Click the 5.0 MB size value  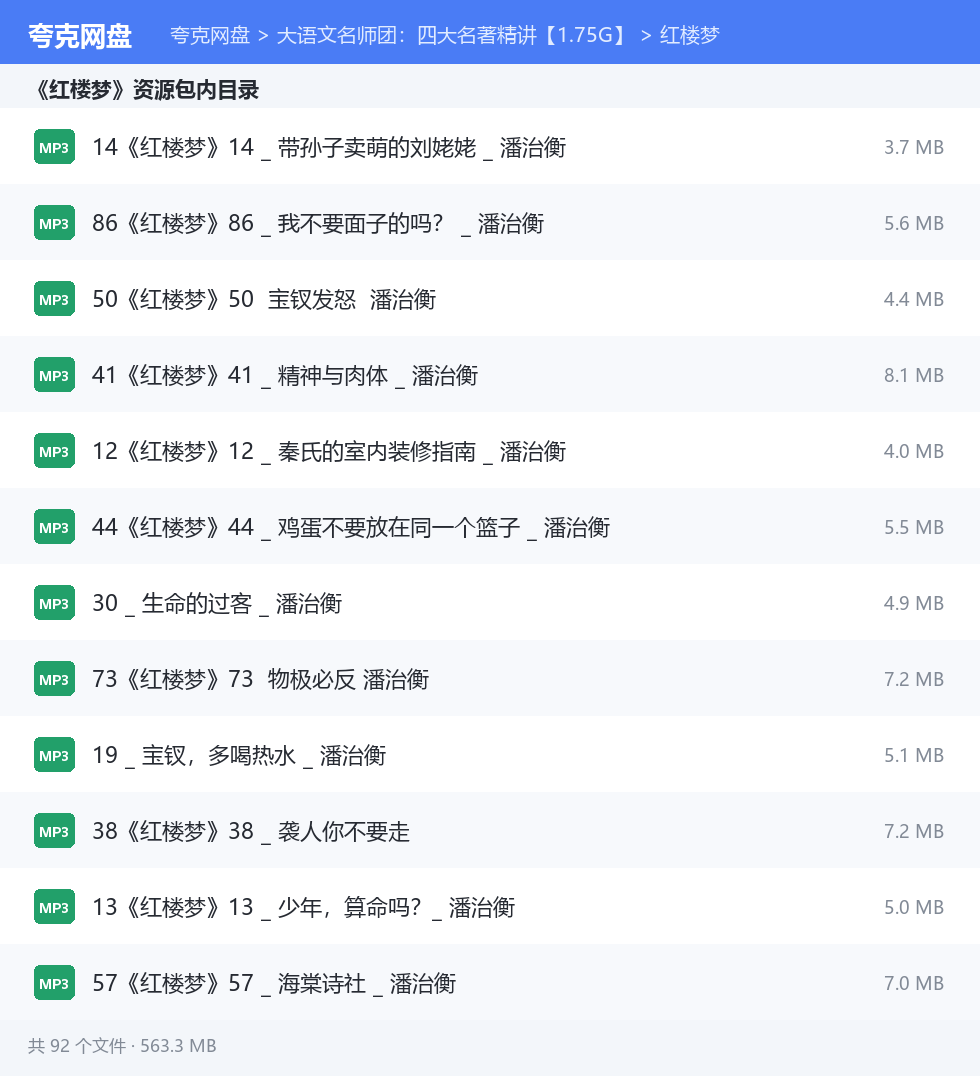tap(913, 907)
